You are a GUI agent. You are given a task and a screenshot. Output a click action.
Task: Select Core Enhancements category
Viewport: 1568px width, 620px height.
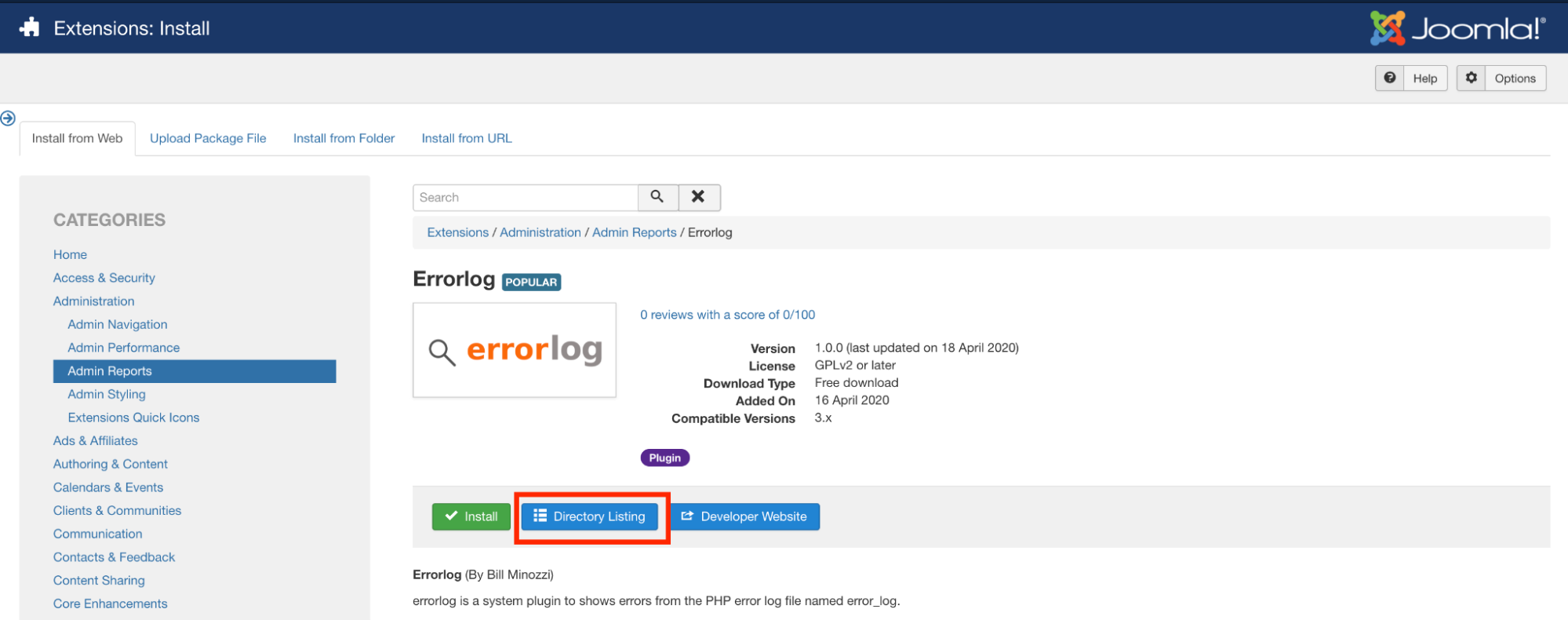(111, 604)
